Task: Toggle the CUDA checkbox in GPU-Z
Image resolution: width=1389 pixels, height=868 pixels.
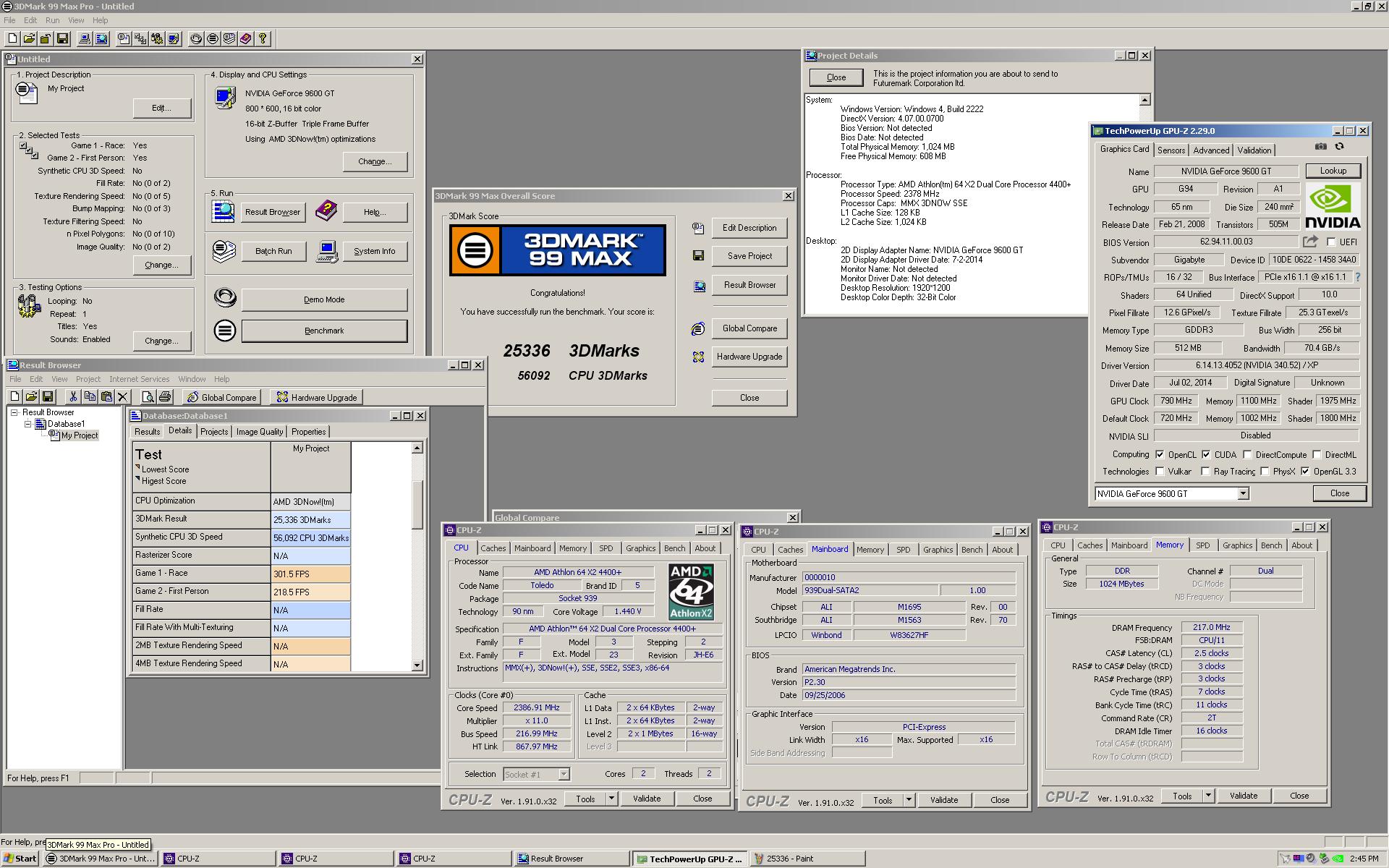Action: (1206, 455)
